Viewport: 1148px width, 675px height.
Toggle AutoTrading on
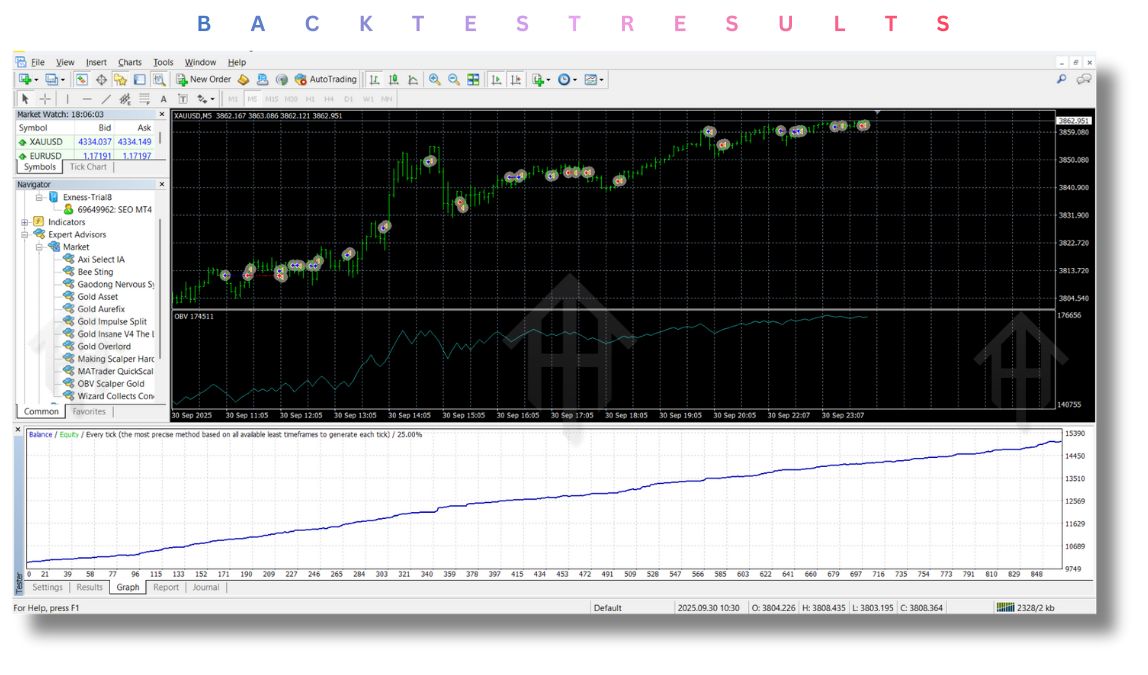coord(325,79)
